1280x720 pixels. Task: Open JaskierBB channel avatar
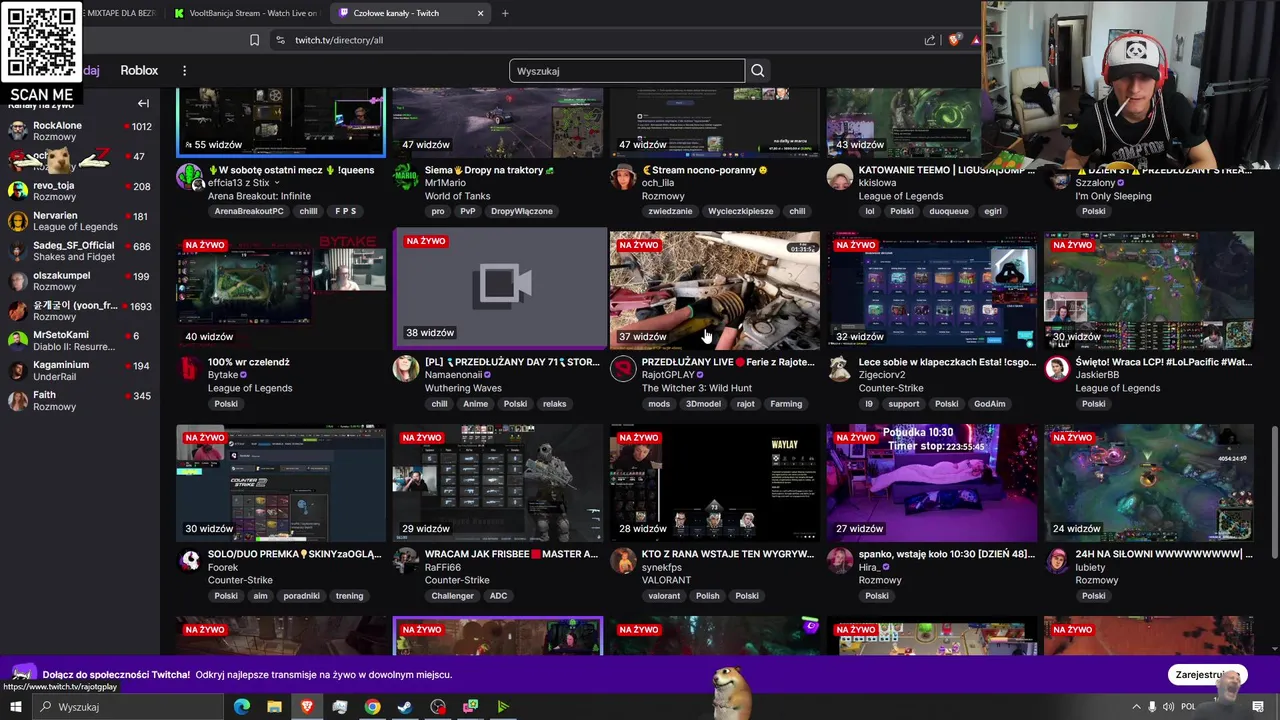coord(1057,369)
